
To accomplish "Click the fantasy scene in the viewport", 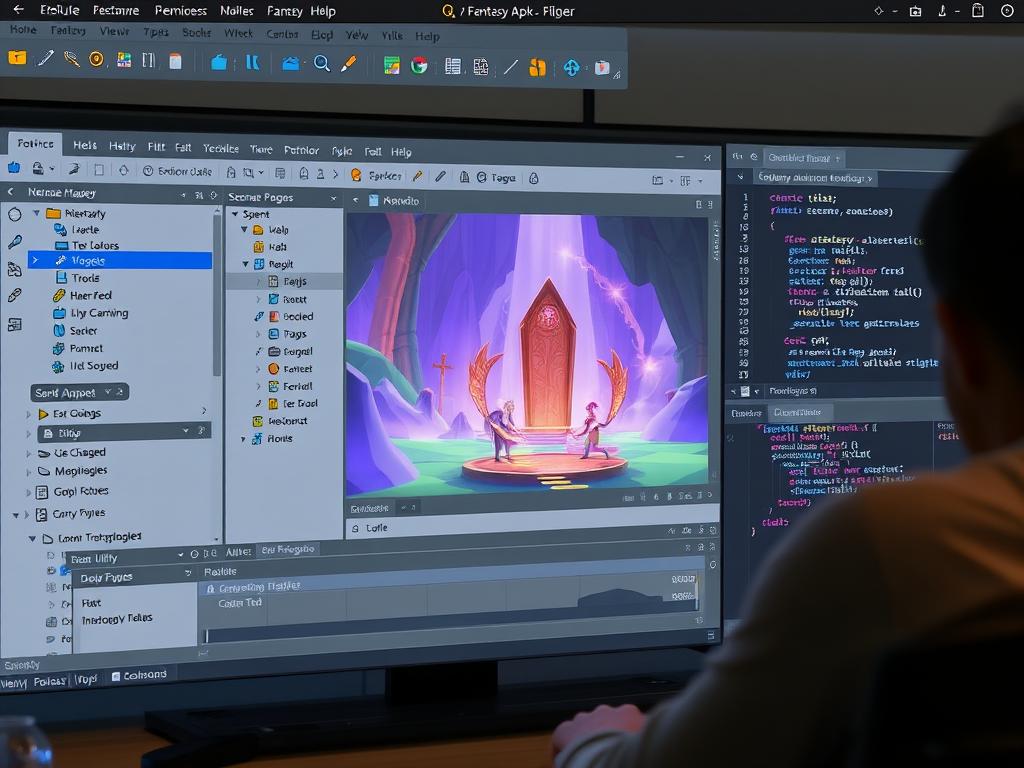I will tap(528, 355).
